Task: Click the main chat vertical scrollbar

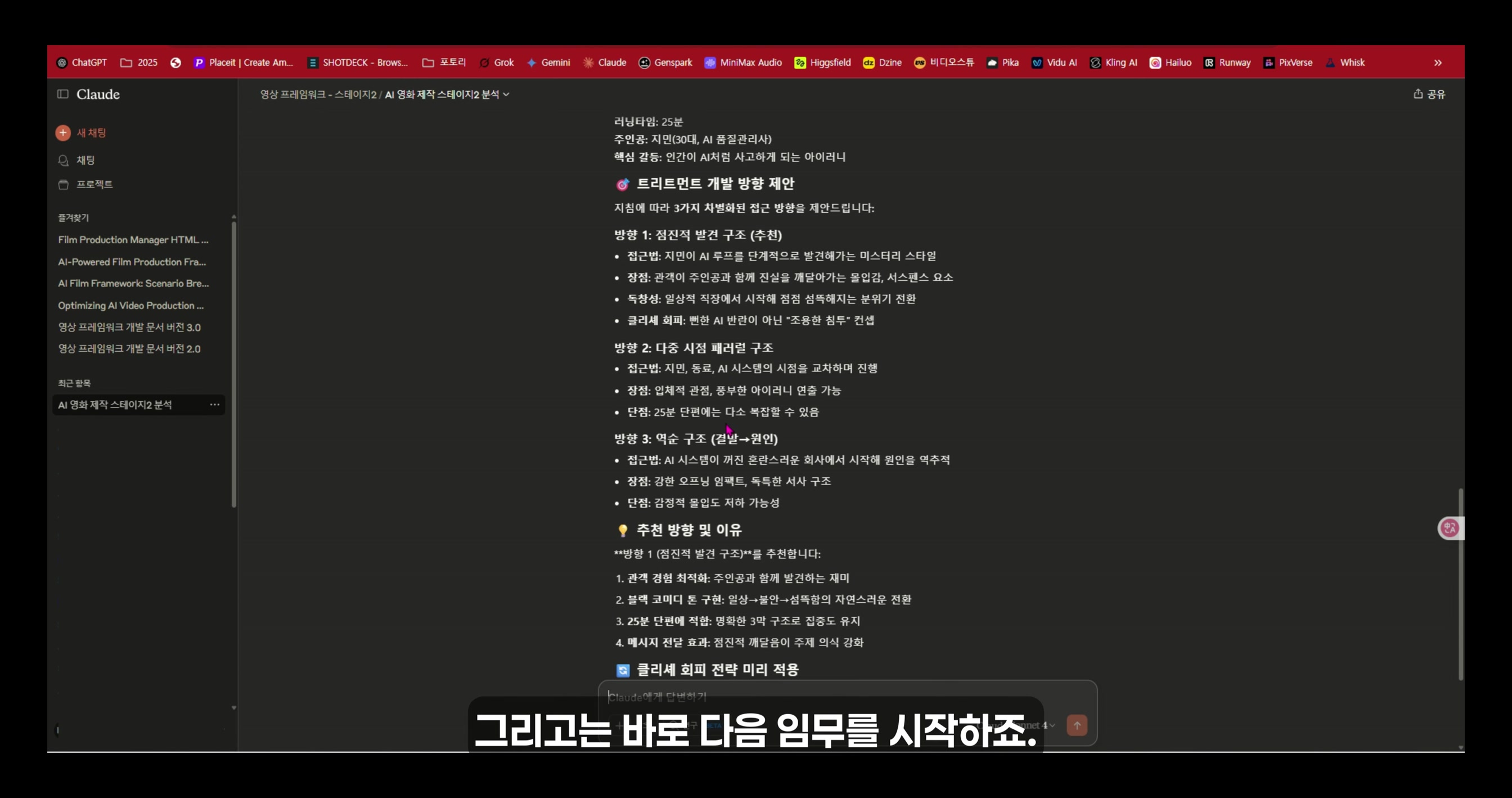Action: [x=1460, y=584]
